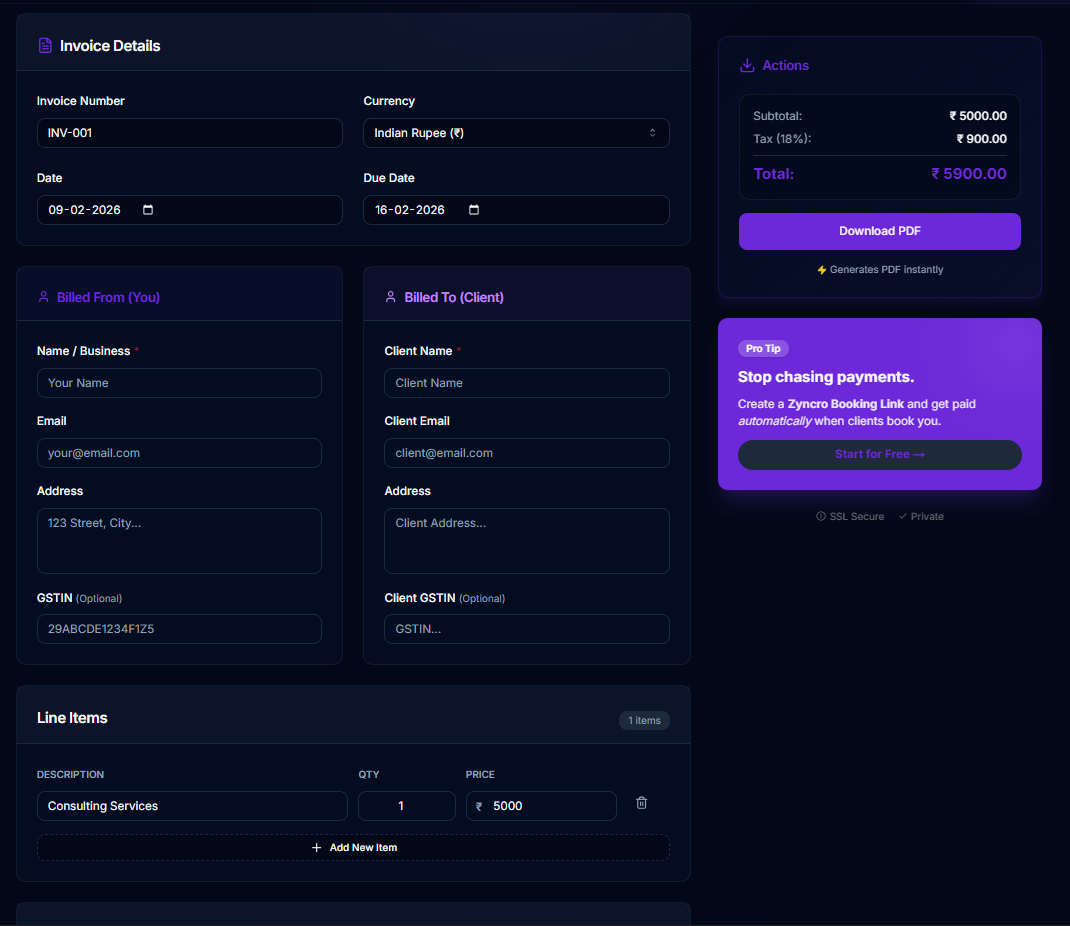Open the Due Date calendar picker

click(473, 210)
